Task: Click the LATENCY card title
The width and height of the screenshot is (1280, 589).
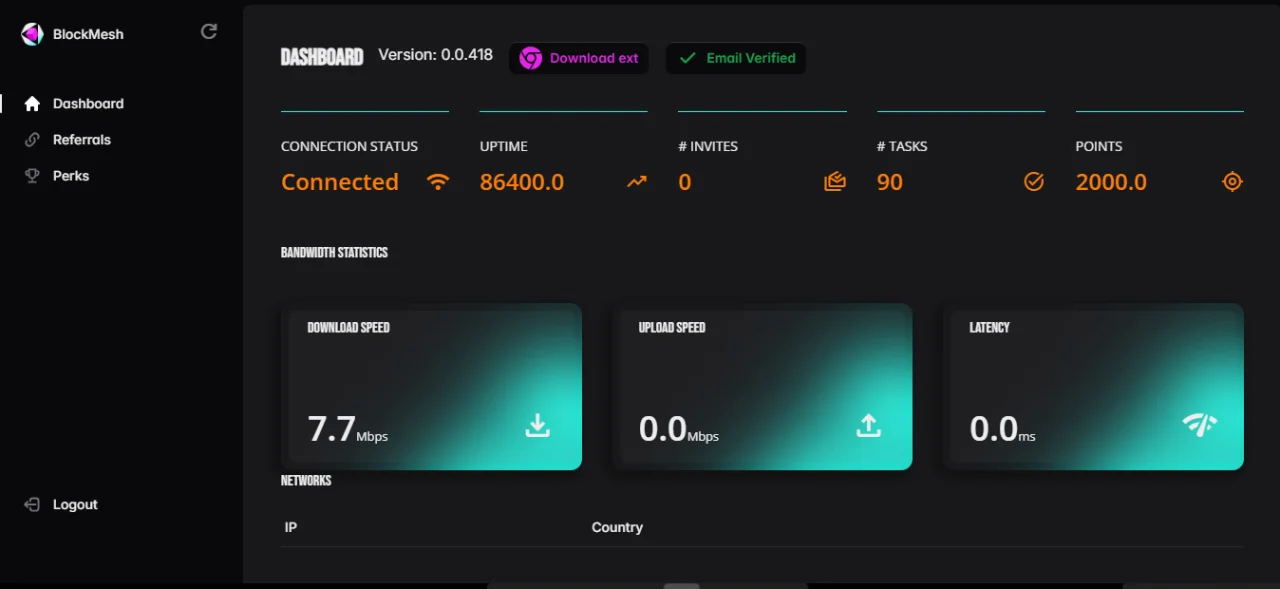Action: coord(990,327)
